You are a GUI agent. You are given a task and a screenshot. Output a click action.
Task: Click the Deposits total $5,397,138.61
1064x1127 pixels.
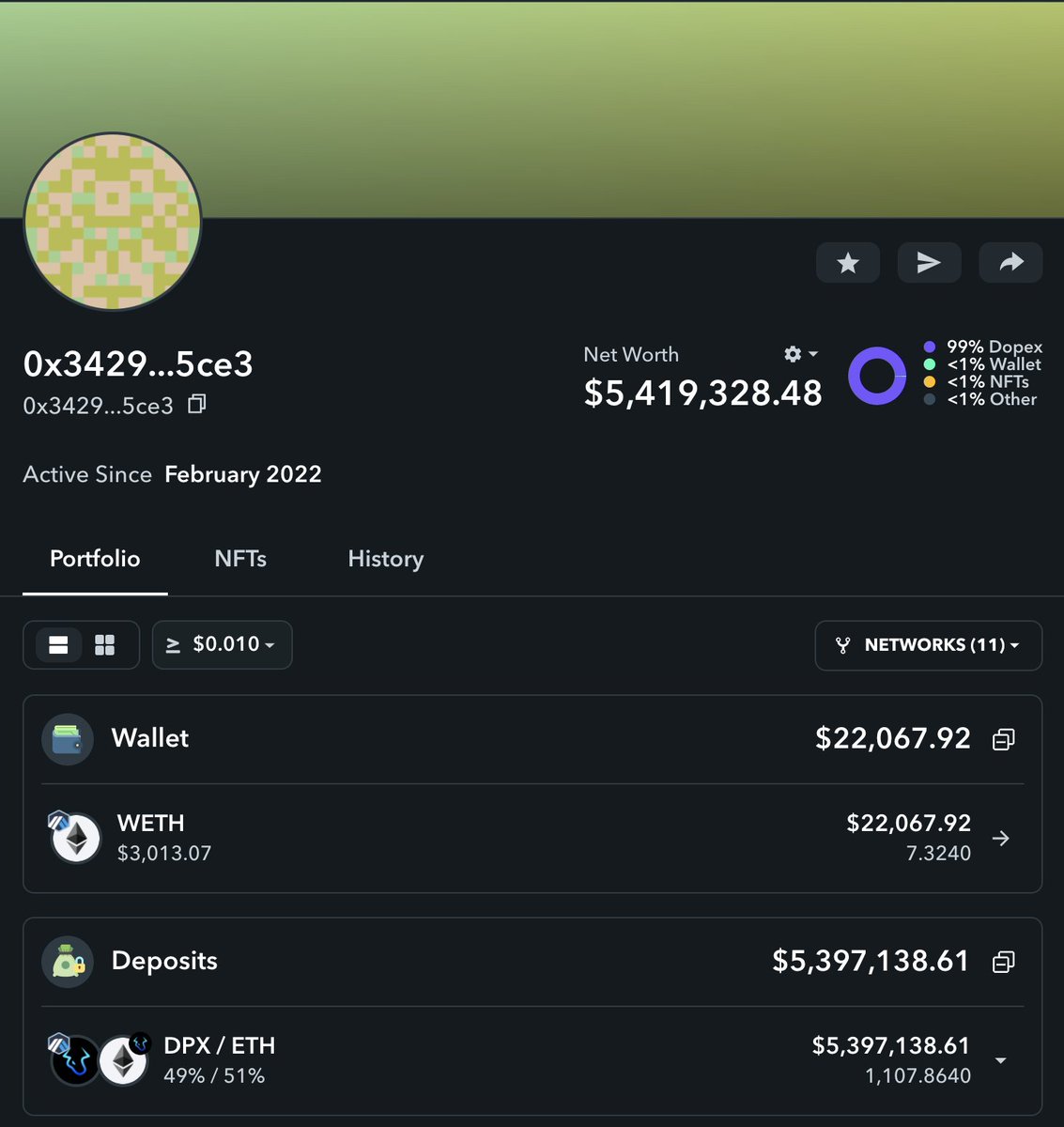point(871,961)
